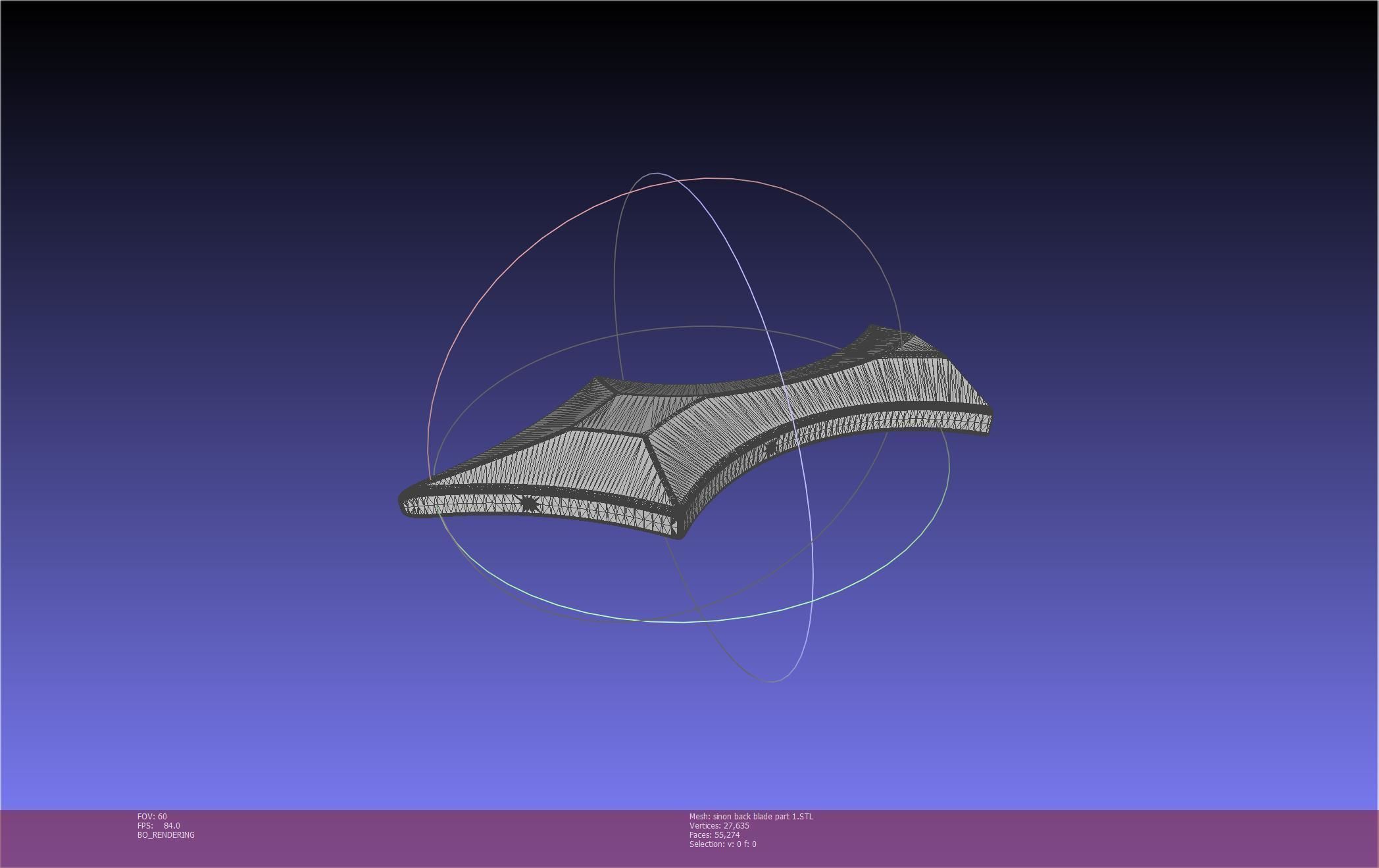Click the Selection: v: 0 f: 0 text
Screen dimensions: 1379x868
click(x=722, y=844)
